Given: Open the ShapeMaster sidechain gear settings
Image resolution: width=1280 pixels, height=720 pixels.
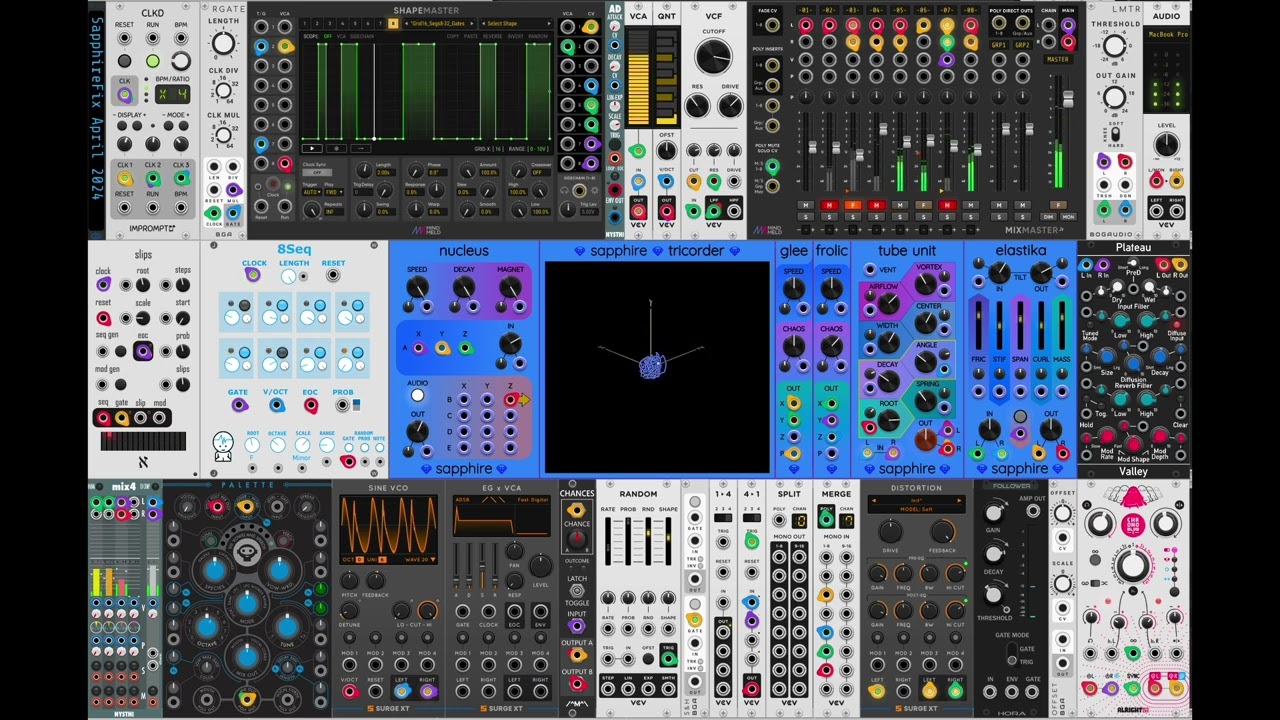Looking at the screenshot, I should (594, 190).
